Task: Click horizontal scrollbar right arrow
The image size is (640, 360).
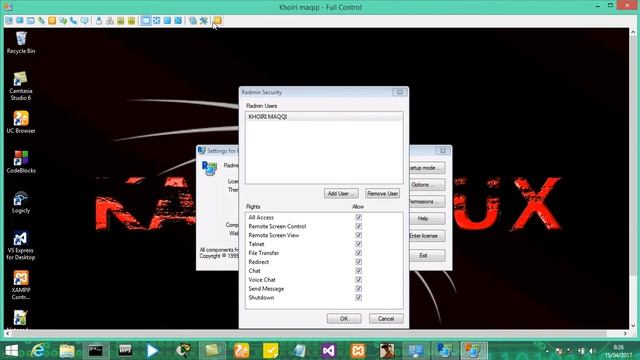Action: 625,333
